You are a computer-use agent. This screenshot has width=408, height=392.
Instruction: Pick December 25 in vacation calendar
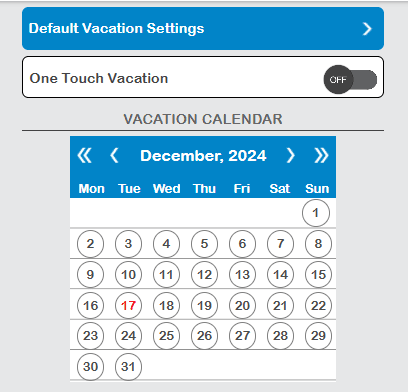coord(166,336)
